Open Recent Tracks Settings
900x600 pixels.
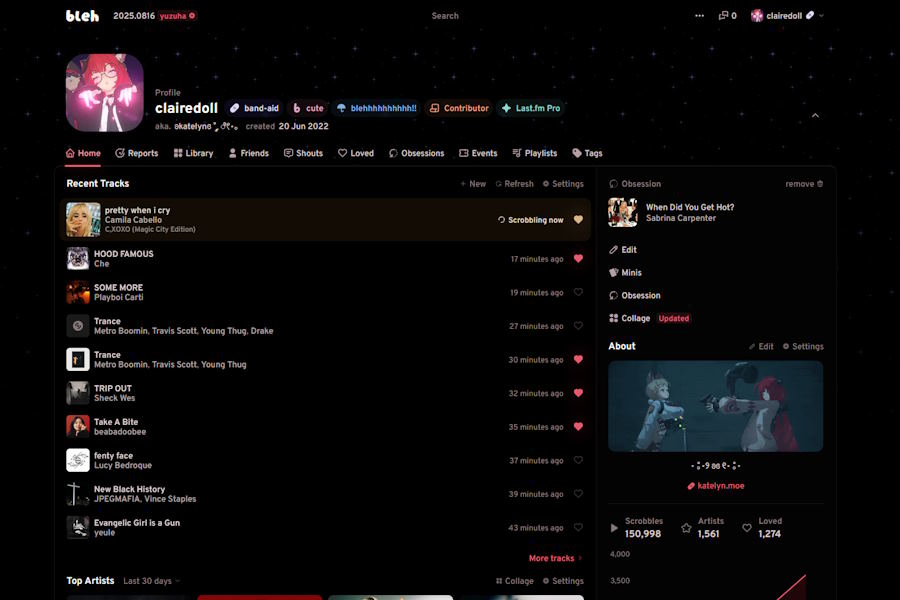[x=563, y=184]
